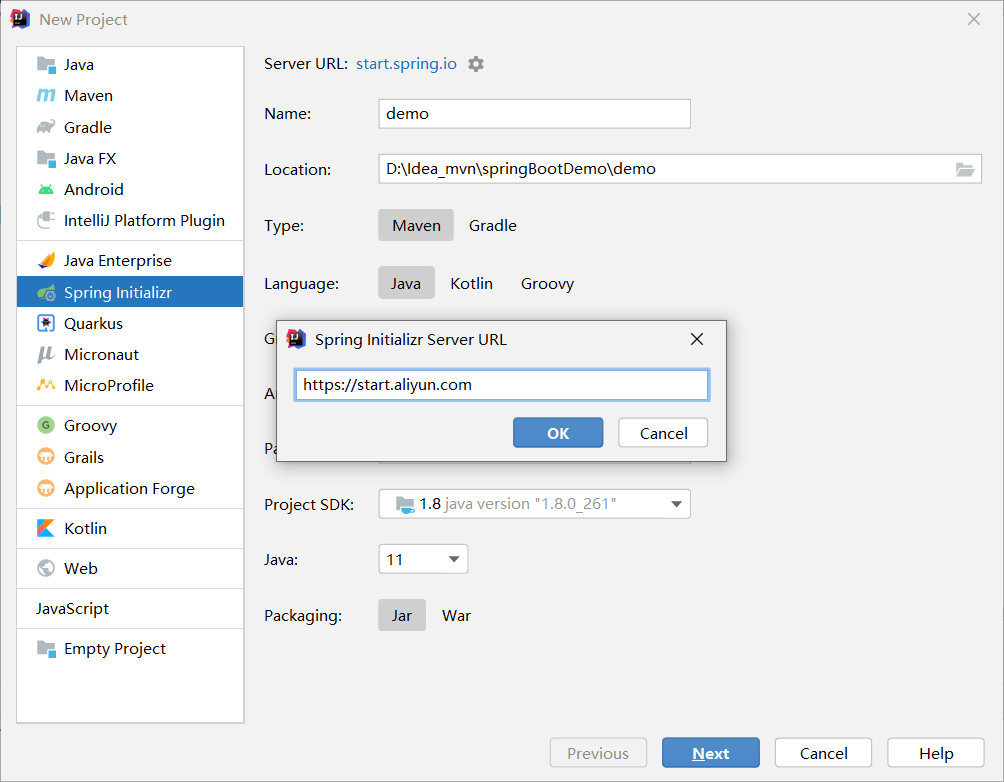Click the Java project type icon
Image resolution: width=1004 pixels, height=782 pixels.
tap(46, 65)
